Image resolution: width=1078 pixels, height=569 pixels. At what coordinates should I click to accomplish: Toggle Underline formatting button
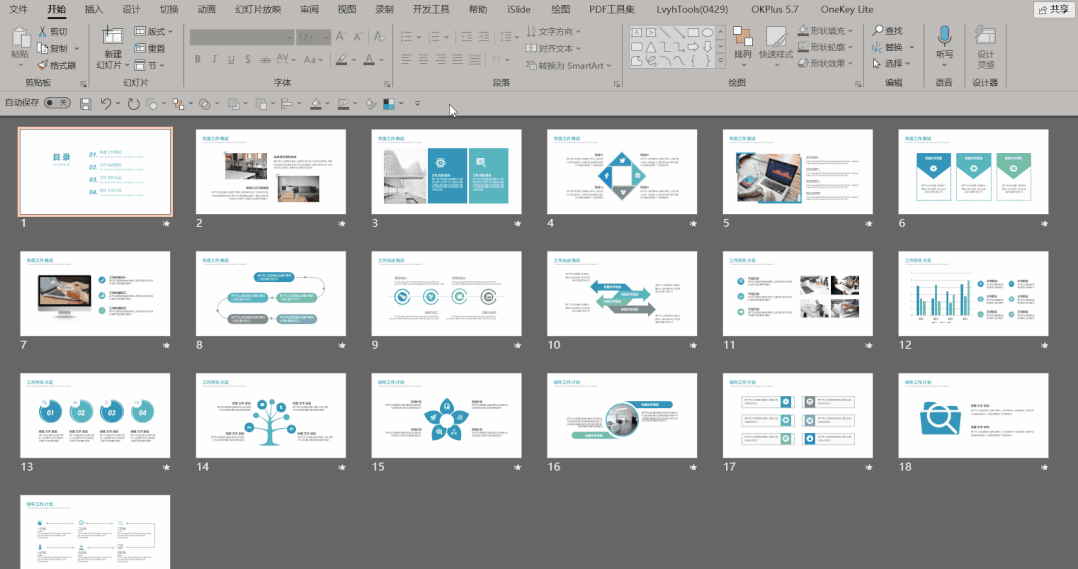[x=231, y=60]
